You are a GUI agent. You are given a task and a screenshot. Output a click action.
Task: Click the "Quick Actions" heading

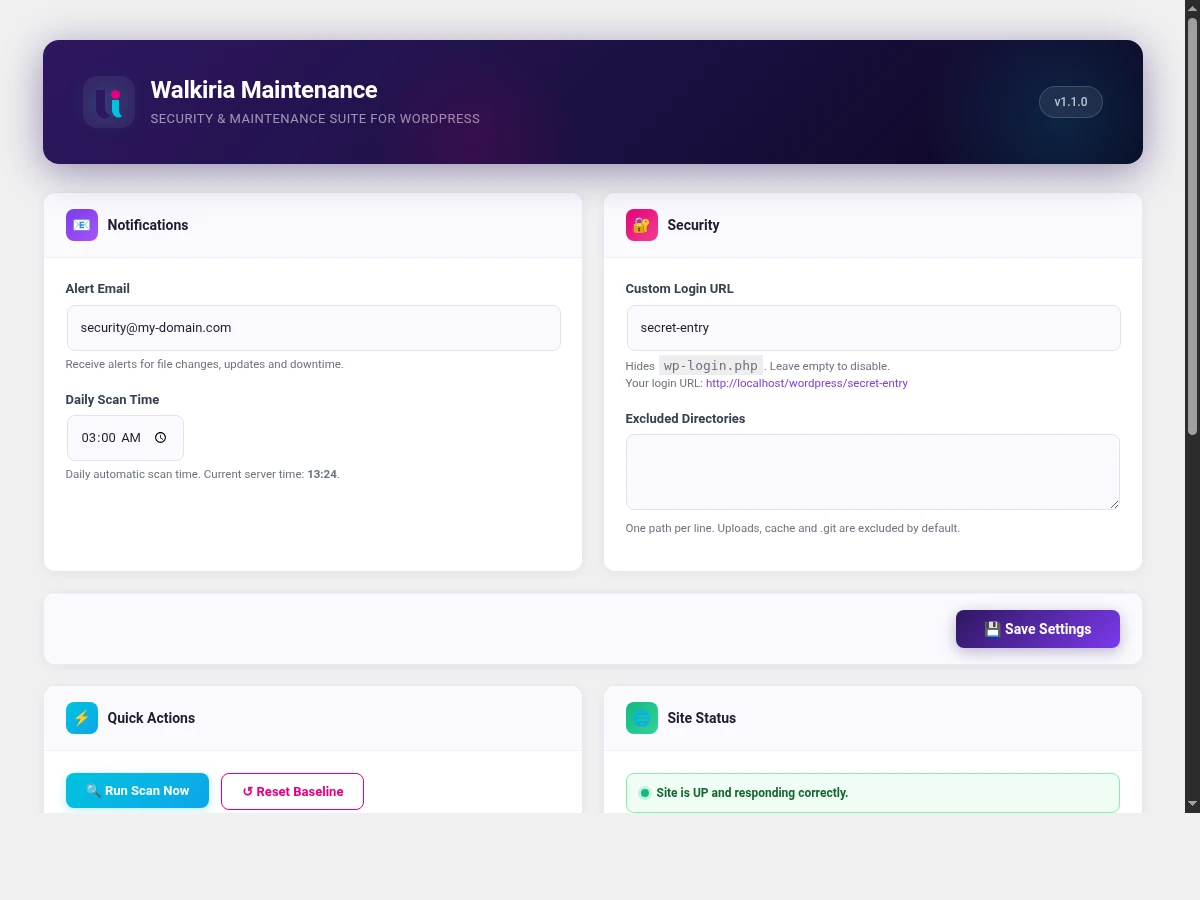click(x=151, y=718)
